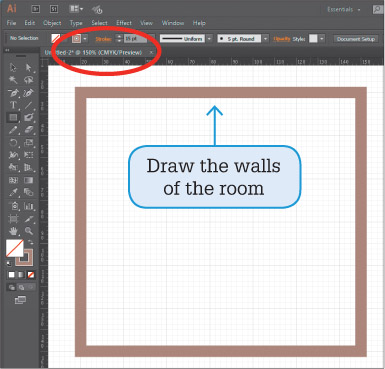Enable Draw Inside mode
This screenshot has height=369, width=385.
(31, 287)
